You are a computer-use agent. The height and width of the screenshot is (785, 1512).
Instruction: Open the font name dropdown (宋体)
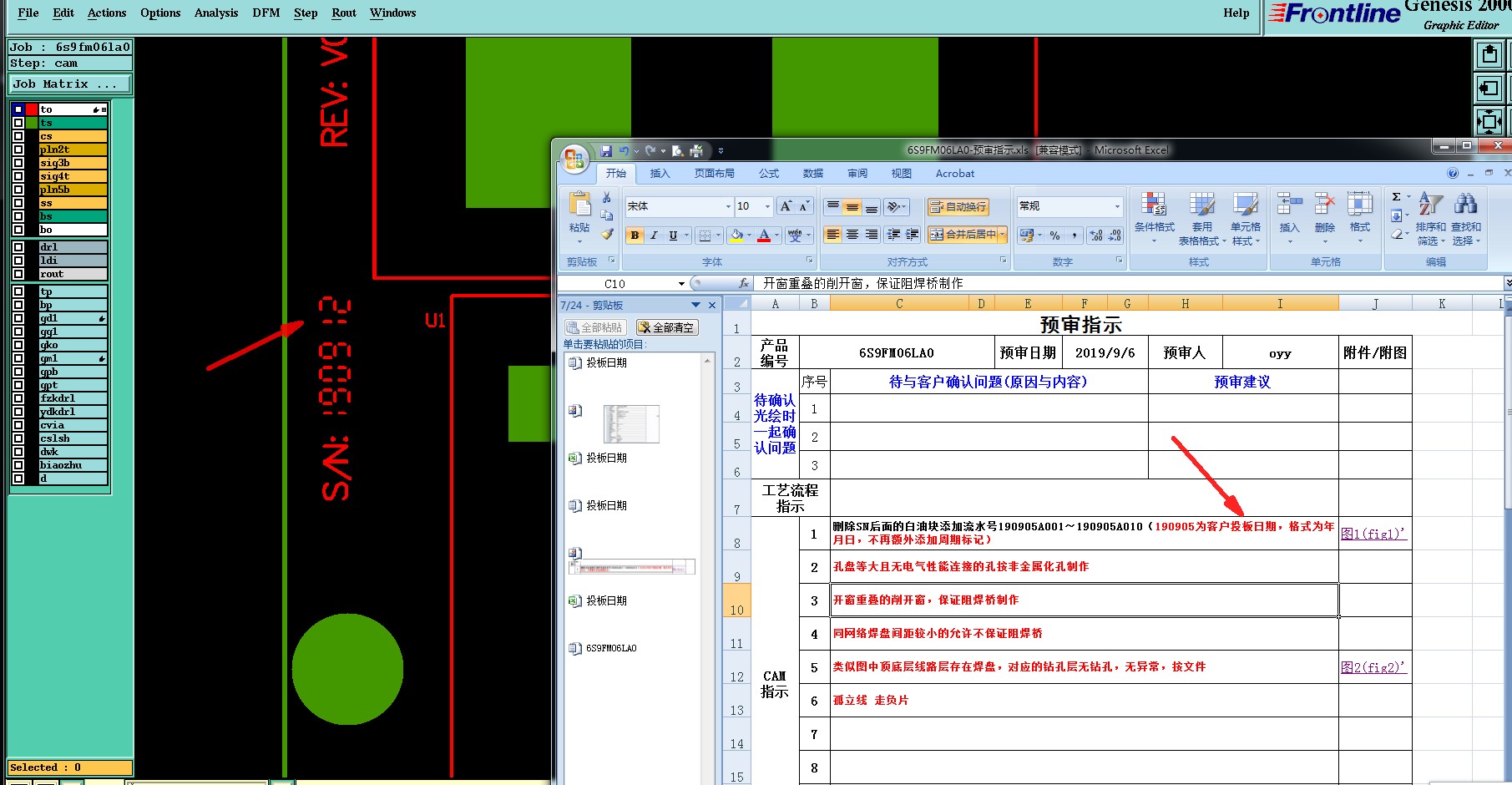click(x=728, y=206)
